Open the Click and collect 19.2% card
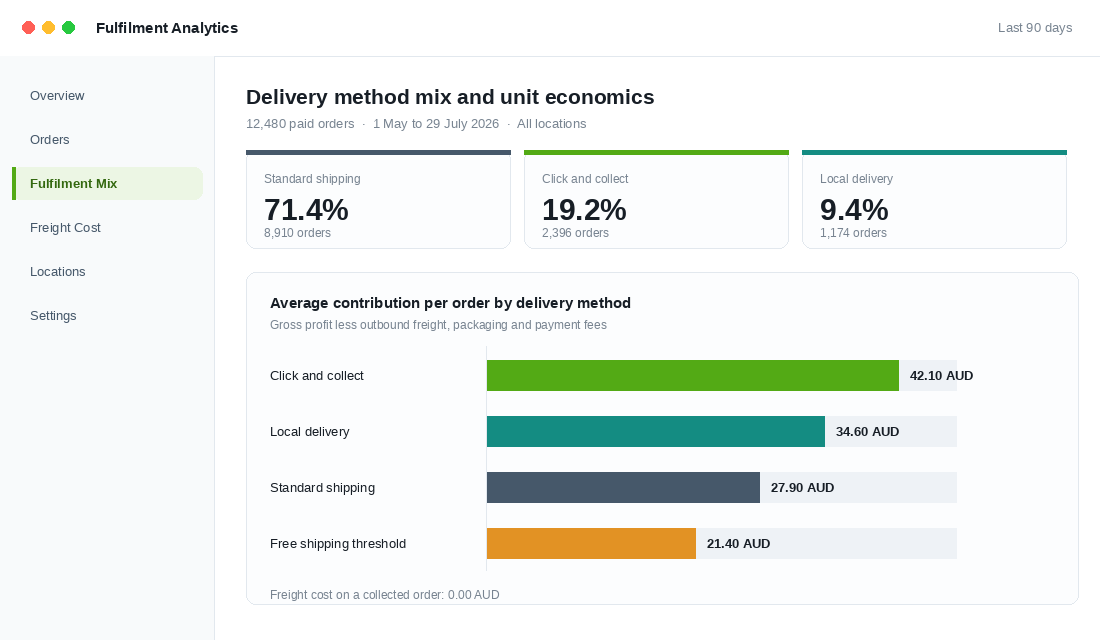The image size is (1100, 640). pos(656,199)
